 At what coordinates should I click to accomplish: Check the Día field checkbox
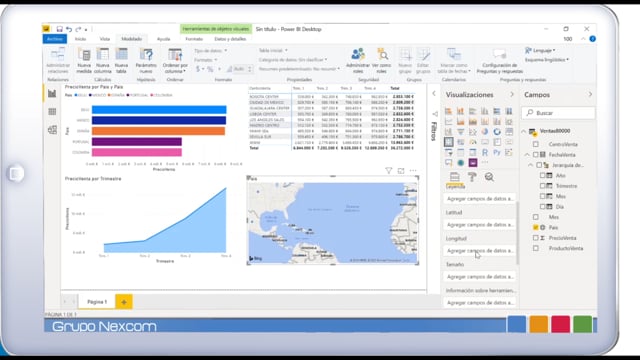coord(542,207)
